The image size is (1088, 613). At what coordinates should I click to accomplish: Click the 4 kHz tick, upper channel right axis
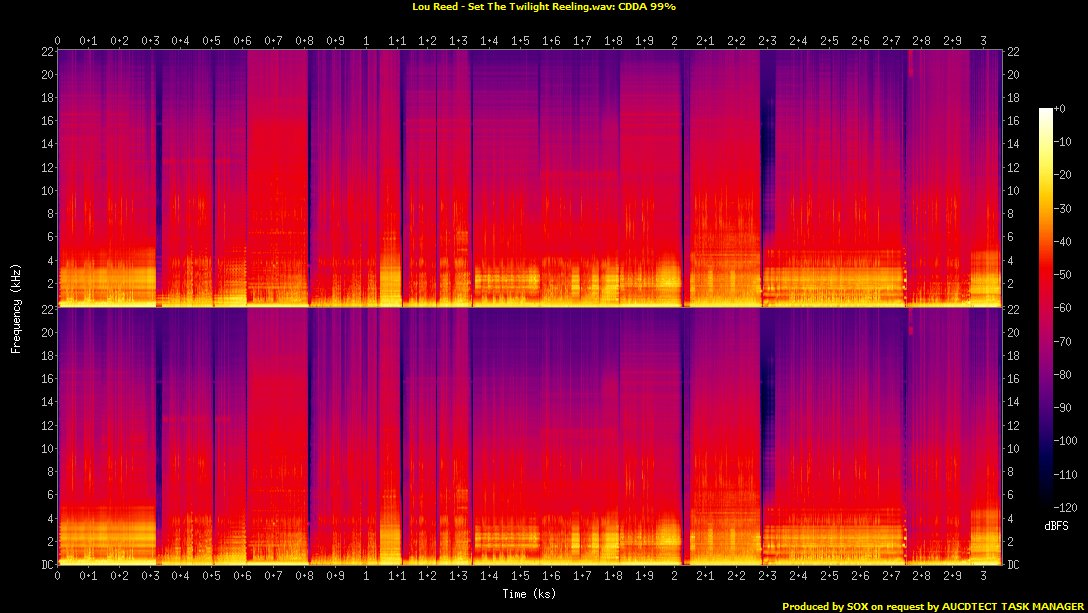pyautogui.click(x=1010, y=260)
